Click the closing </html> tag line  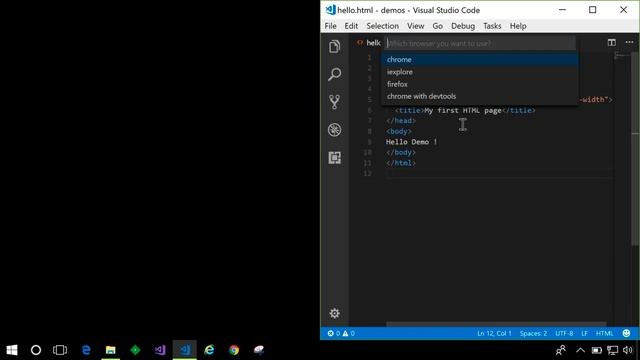point(401,163)
